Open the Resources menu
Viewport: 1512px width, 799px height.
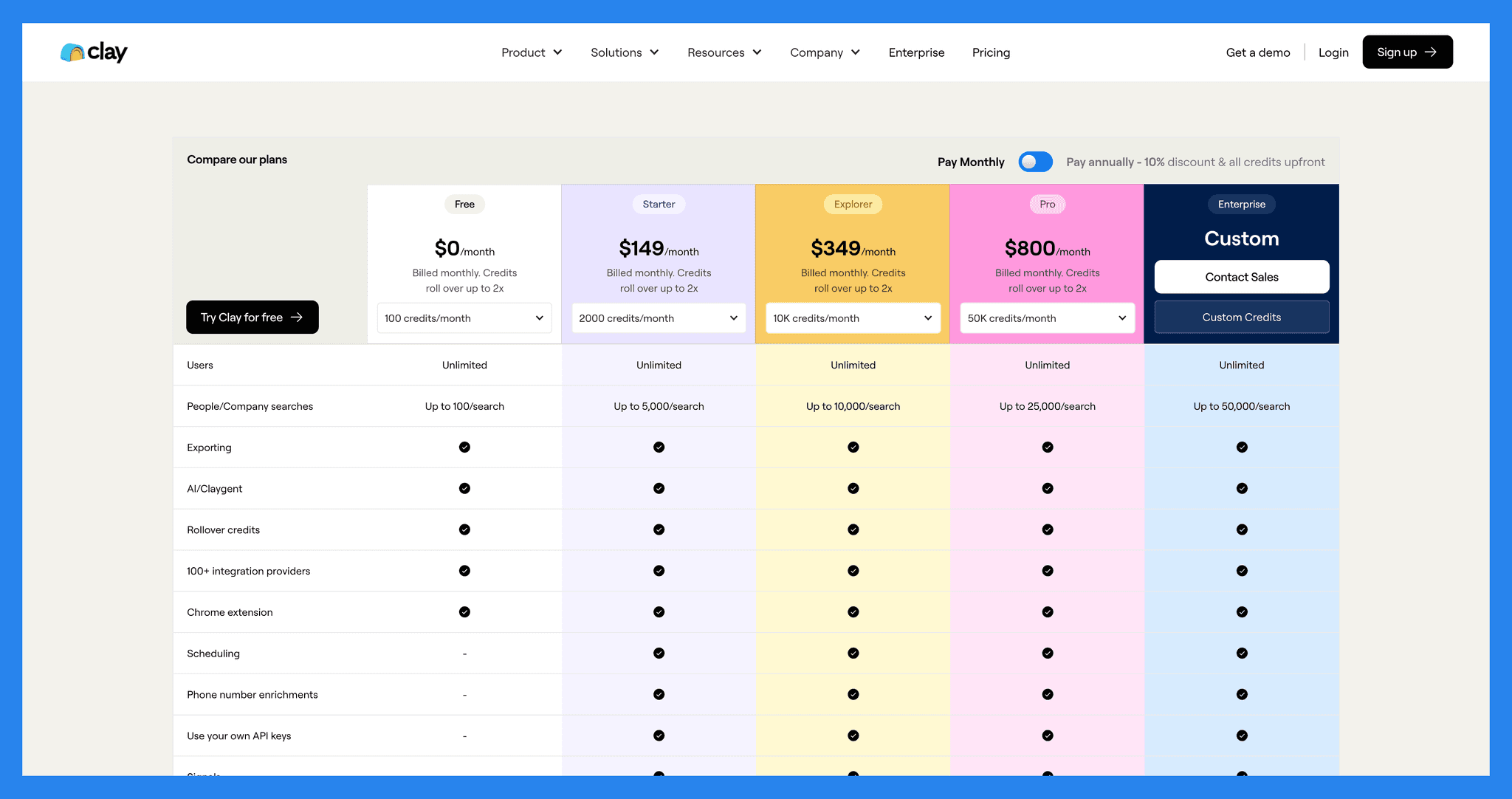[x=724, y=52]
